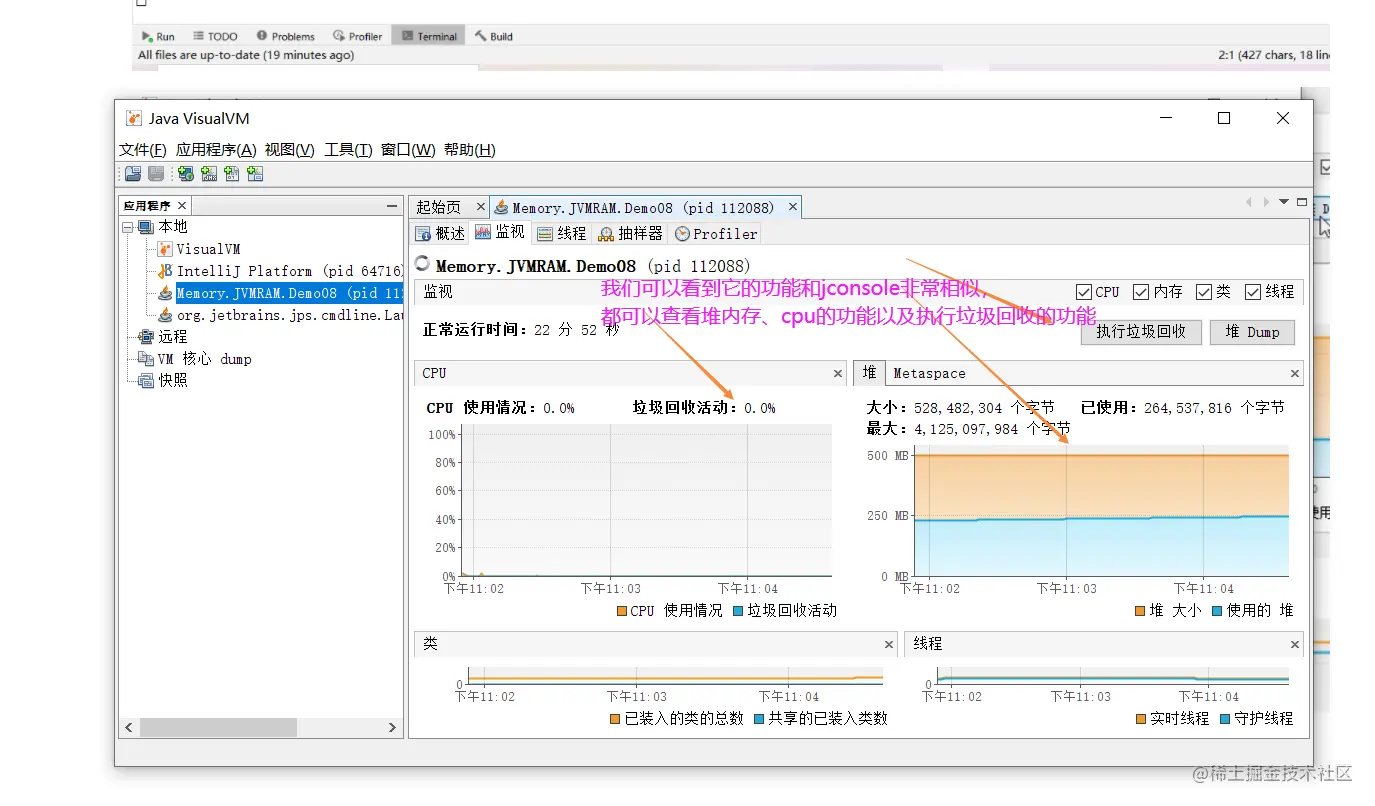The height and width of the screenshot is (806, 1375).
Task: Click the Java VisualVM title bar icon
Action: [x=134, y=118]
